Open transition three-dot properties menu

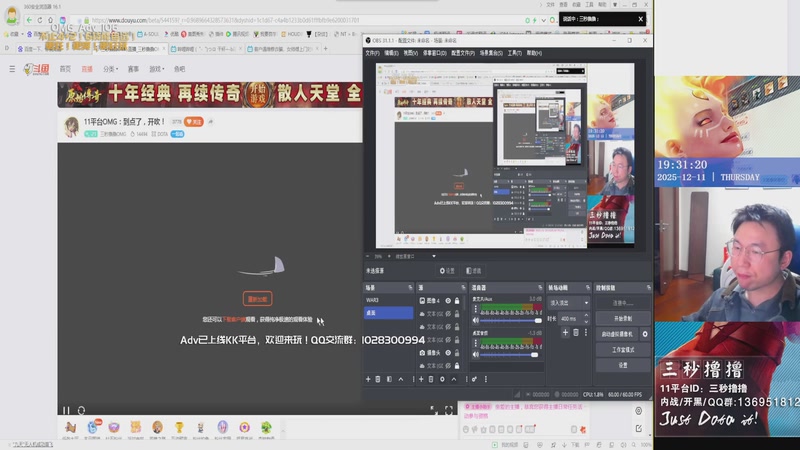point(586,333)
